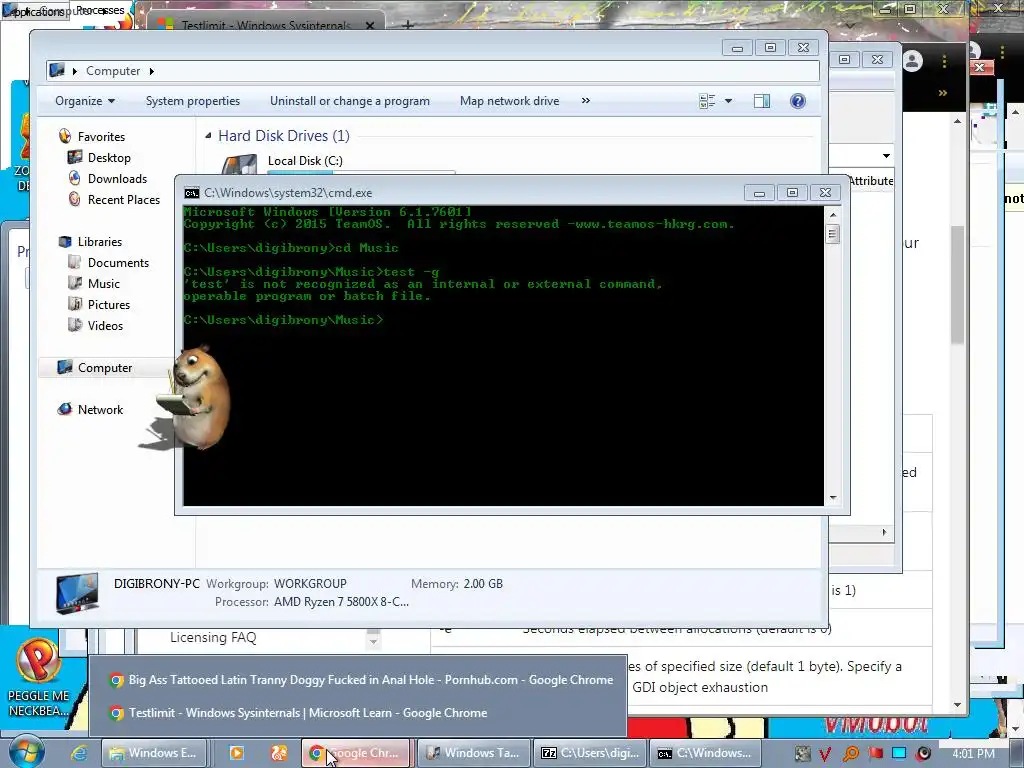Open dropdown arrow in window behind Explorer
Viewport: 1024px width, 768px height.
click(886, 156)
